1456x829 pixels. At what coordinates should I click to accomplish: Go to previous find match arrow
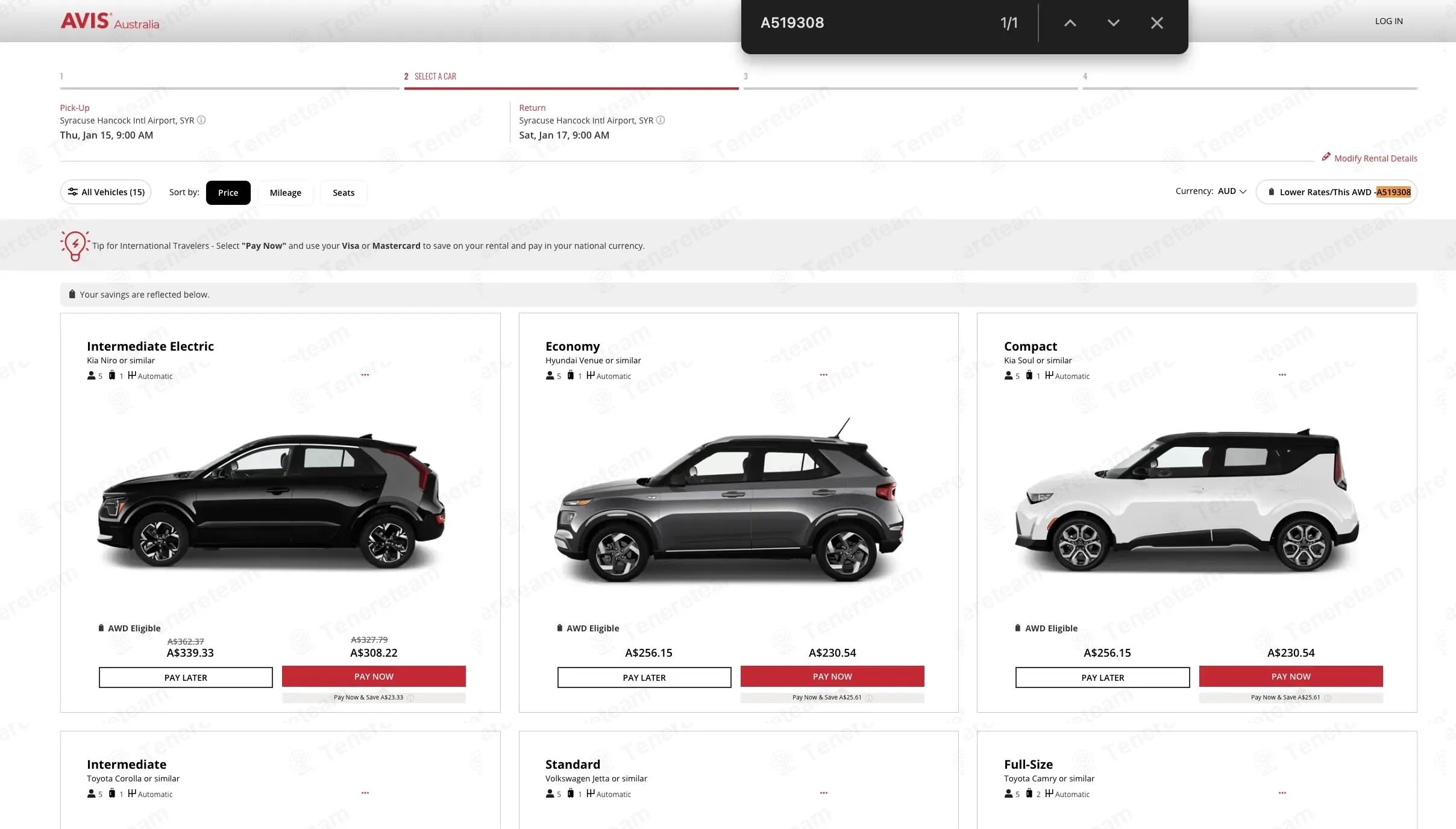pyautogui.click(x=1070, y=23)
